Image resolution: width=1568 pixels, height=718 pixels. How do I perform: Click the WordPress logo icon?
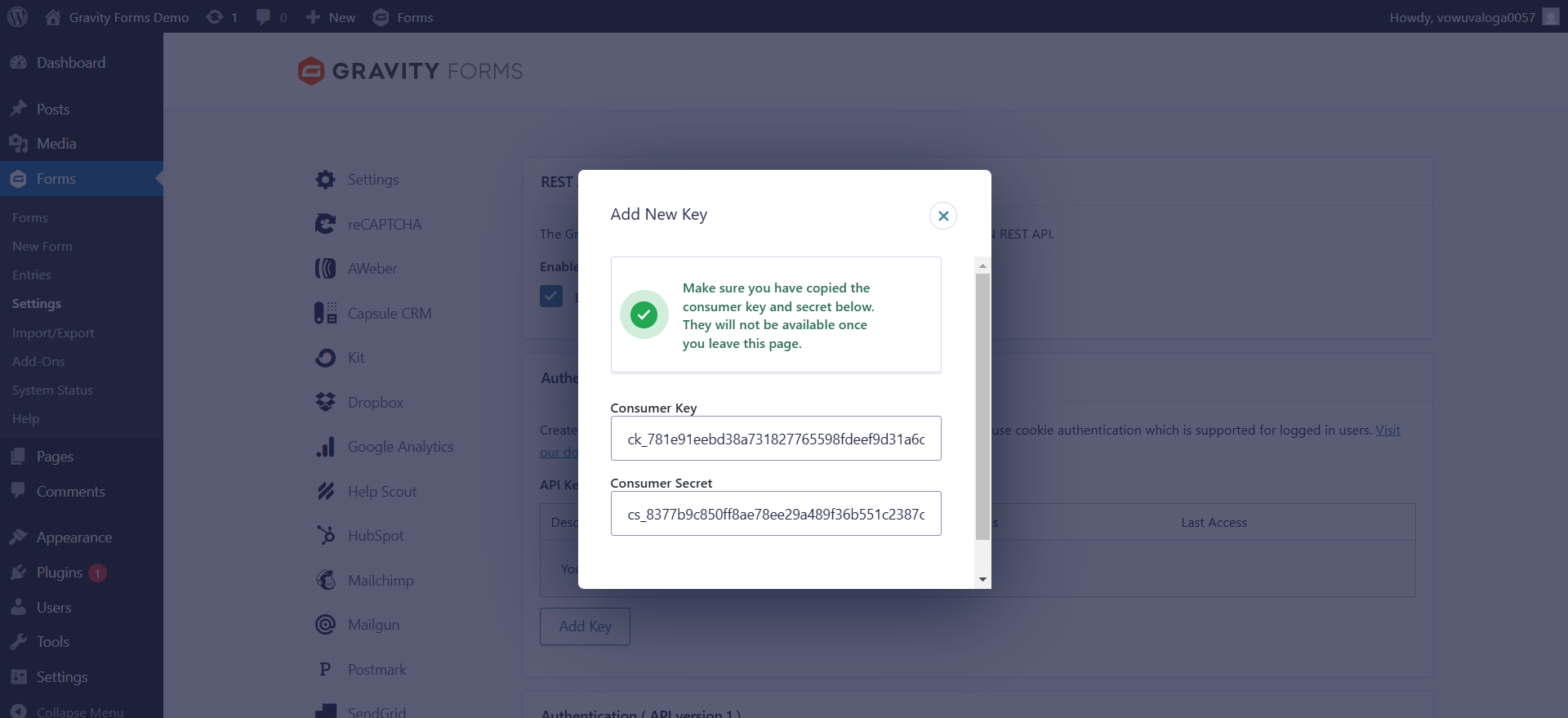(x=17, y=17)
